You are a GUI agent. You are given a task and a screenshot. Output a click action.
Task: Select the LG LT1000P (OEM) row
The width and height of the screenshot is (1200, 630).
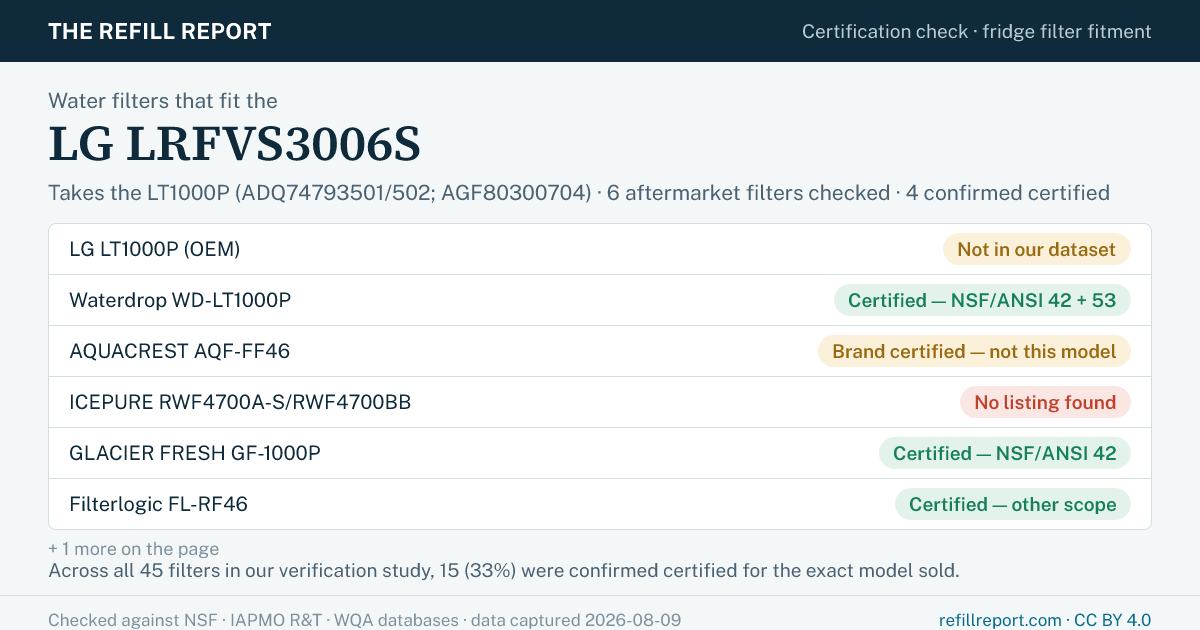pos(600,249)
